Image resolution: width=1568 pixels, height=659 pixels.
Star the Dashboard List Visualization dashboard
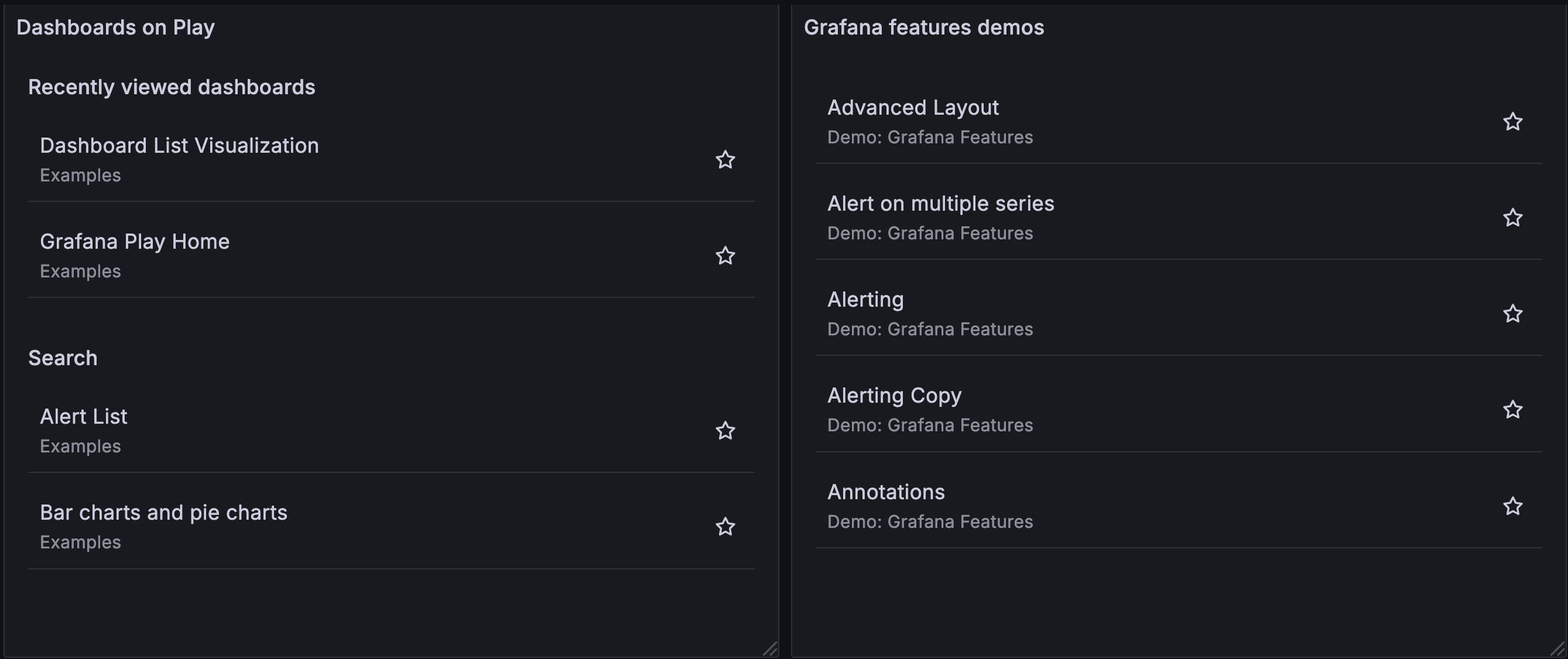(x=725, y=159)
